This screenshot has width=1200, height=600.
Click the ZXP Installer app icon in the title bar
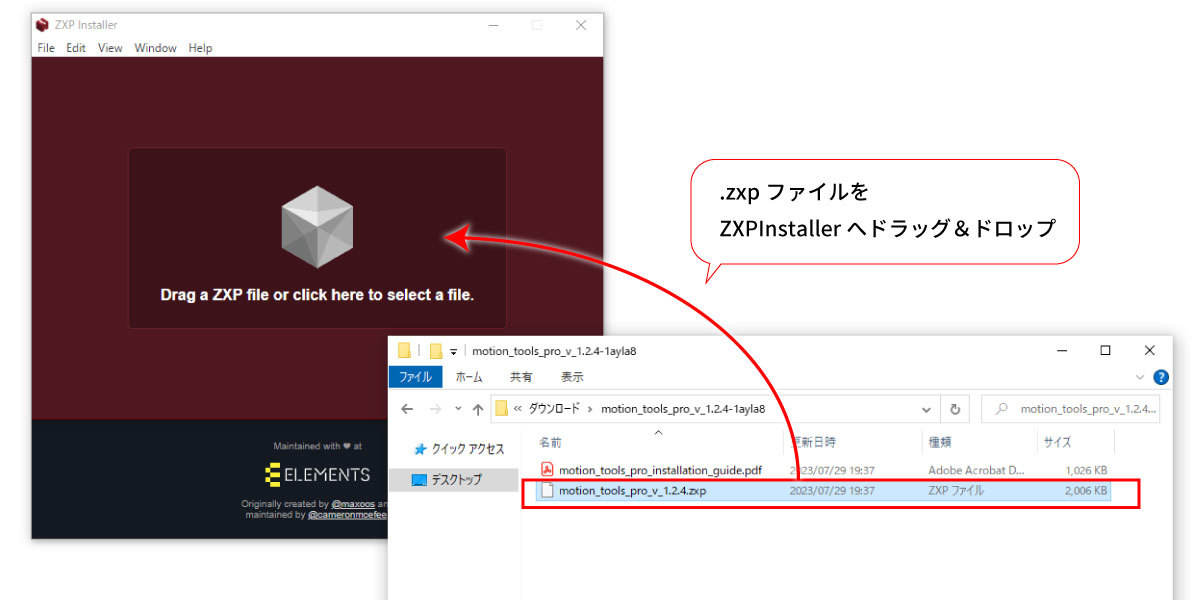(43, 25)
